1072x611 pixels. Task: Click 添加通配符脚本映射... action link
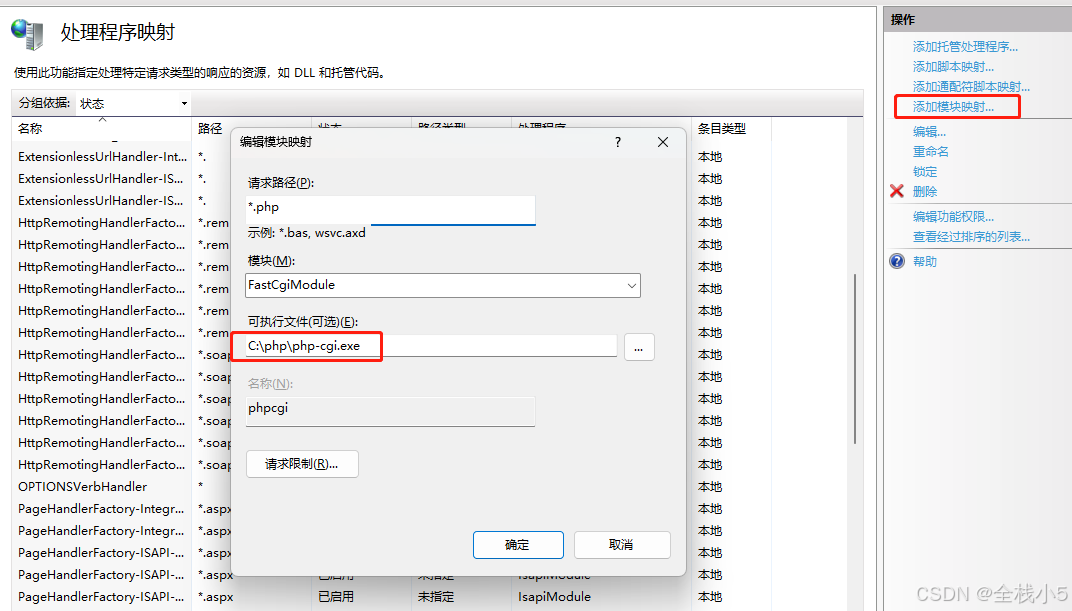(x=972, y=86)
